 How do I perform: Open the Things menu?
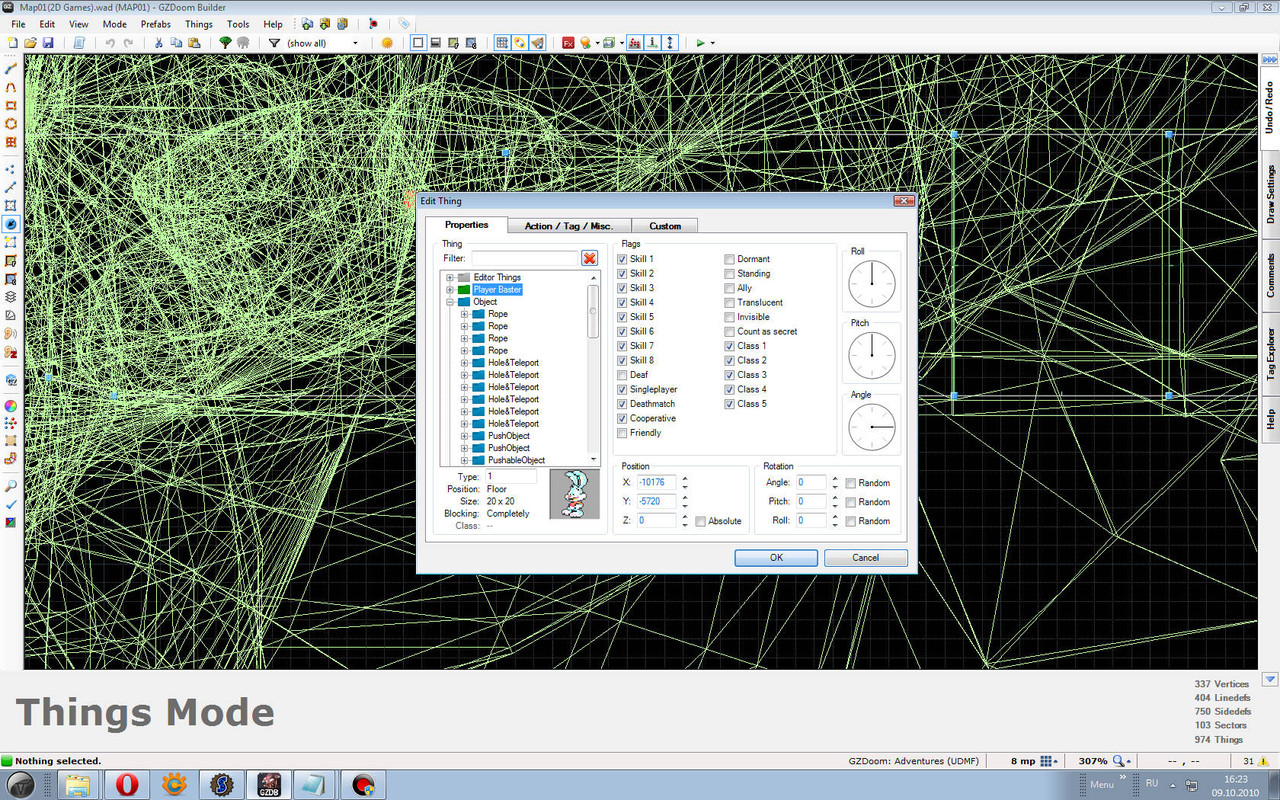[199, 24]
